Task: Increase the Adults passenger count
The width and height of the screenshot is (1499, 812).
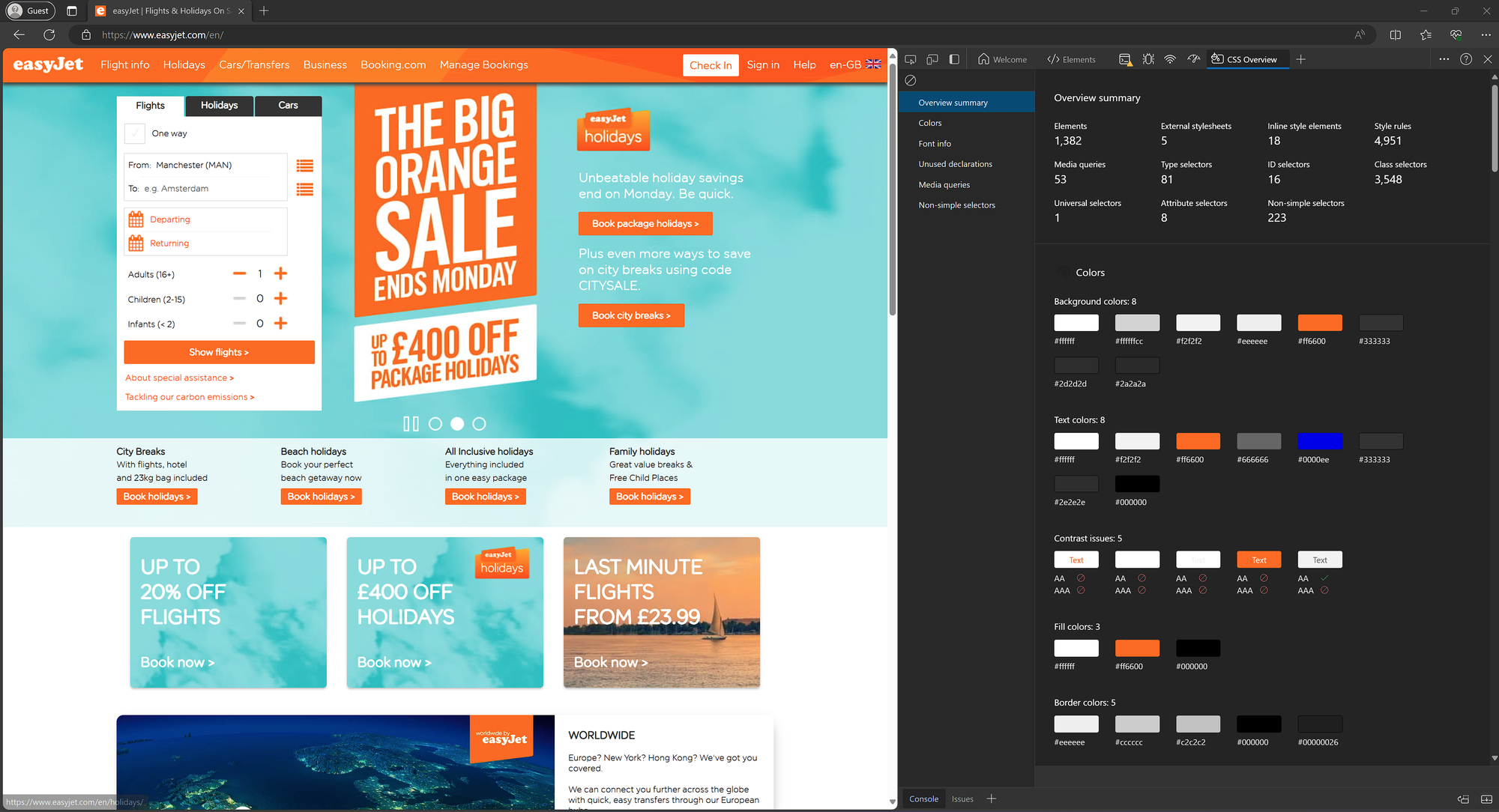Action: click(281, 274)
